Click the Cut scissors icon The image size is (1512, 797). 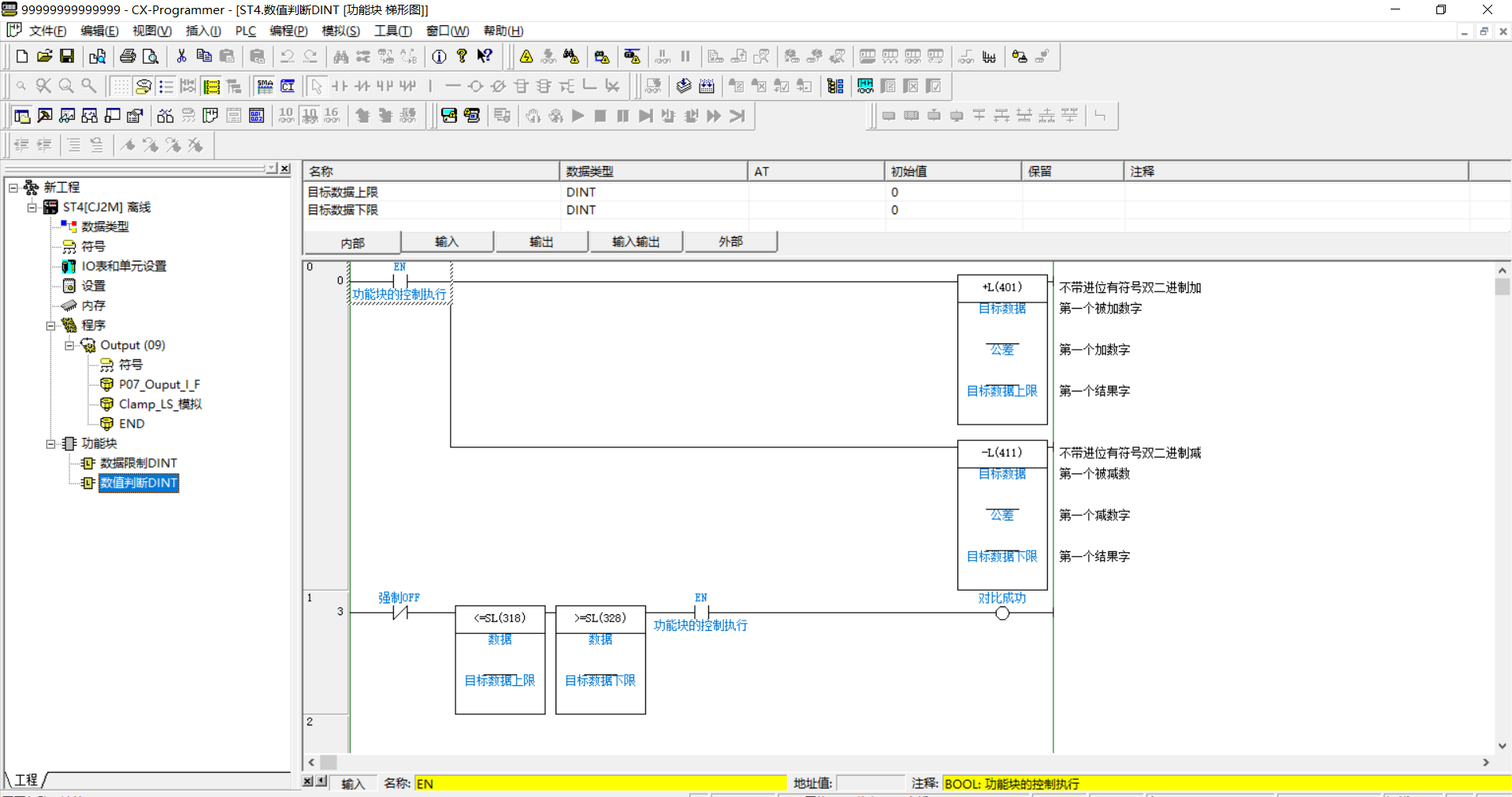(181, 56)
